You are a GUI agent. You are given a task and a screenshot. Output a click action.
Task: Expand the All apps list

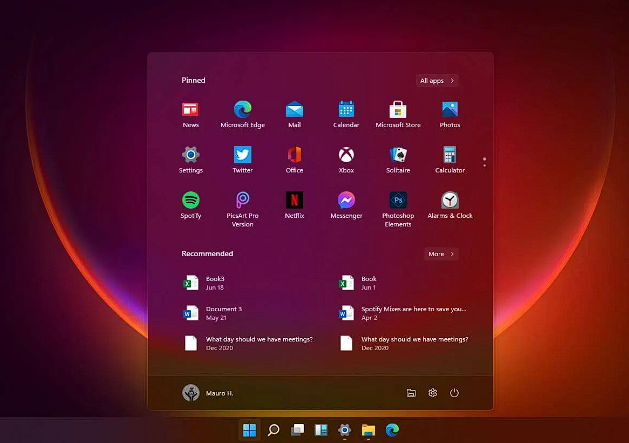(x=437, y=80)
